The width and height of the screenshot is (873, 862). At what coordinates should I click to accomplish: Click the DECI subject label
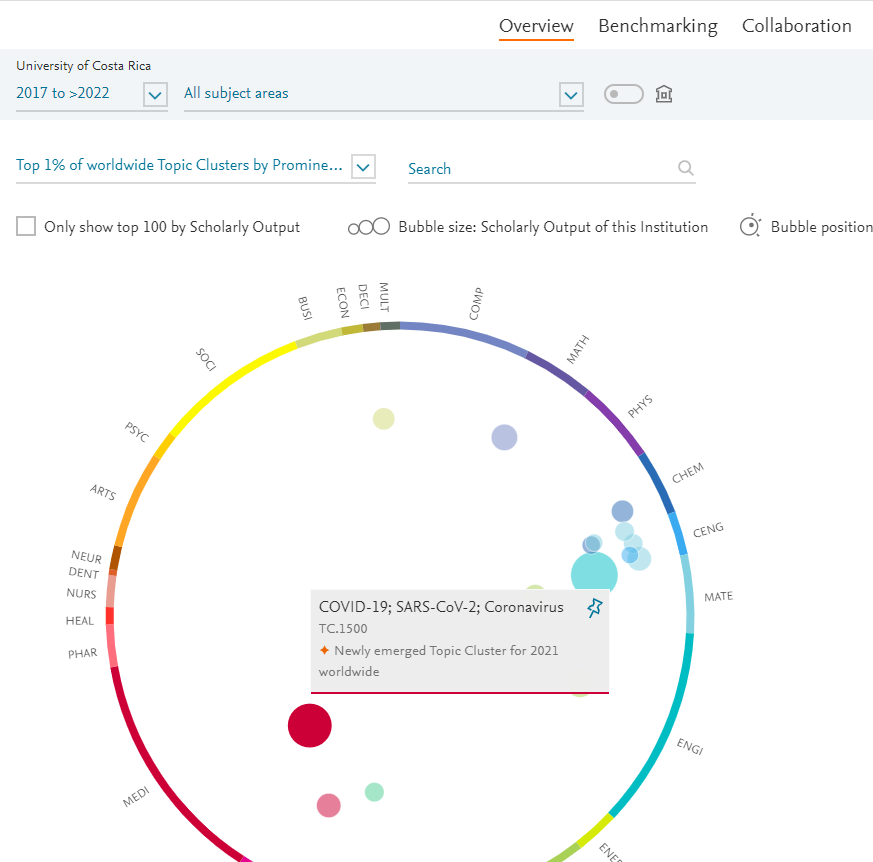363,297
